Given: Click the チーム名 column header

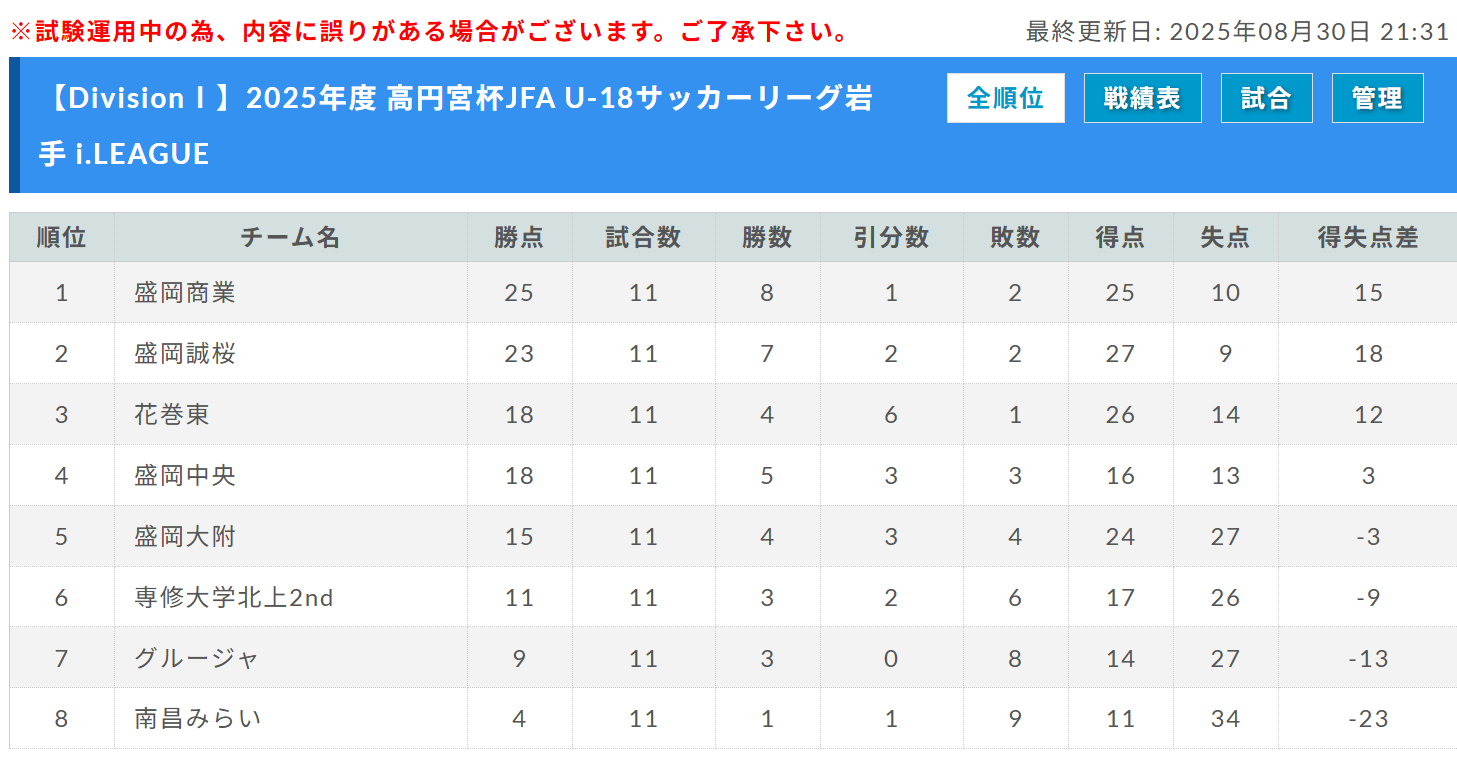Looking at the screenshot, I should 290,237.
